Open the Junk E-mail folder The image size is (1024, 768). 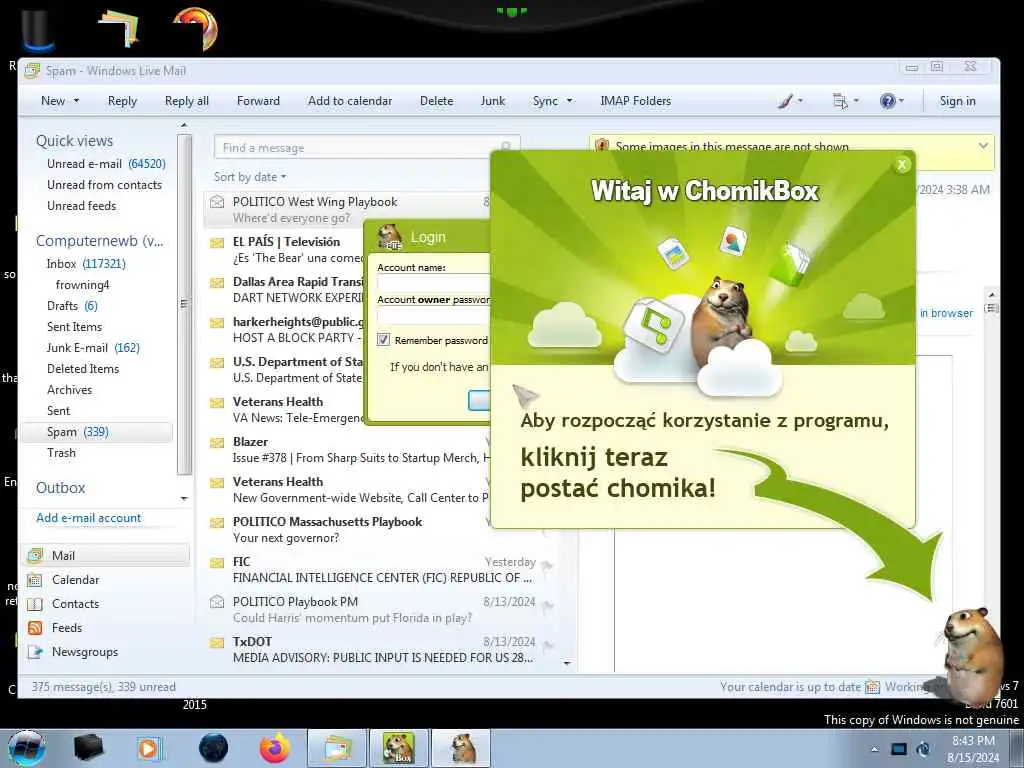[x=93, y=347]
